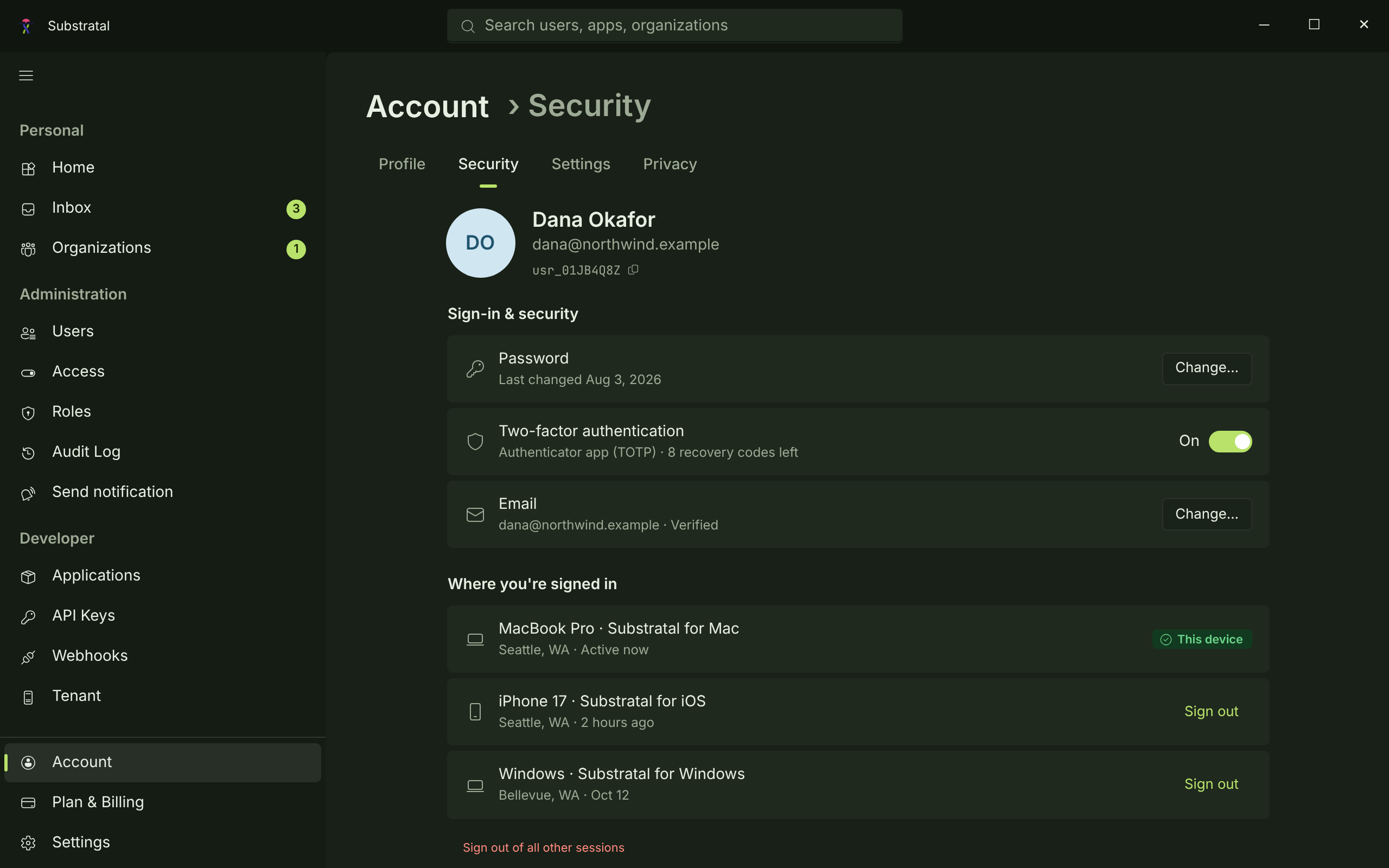Viewport: 1389px width, 868px height.
Task: Click the Email envelope icon in security list
Action: [475, 515]
